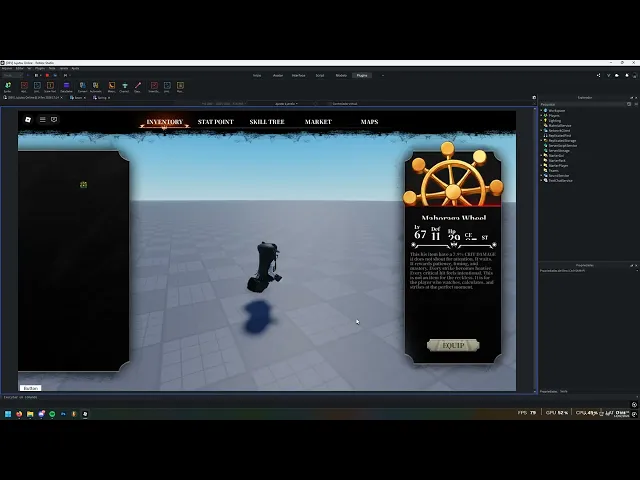Open the INVENTORY game tab
Screen dimensions: 640x480
[164, 122]
